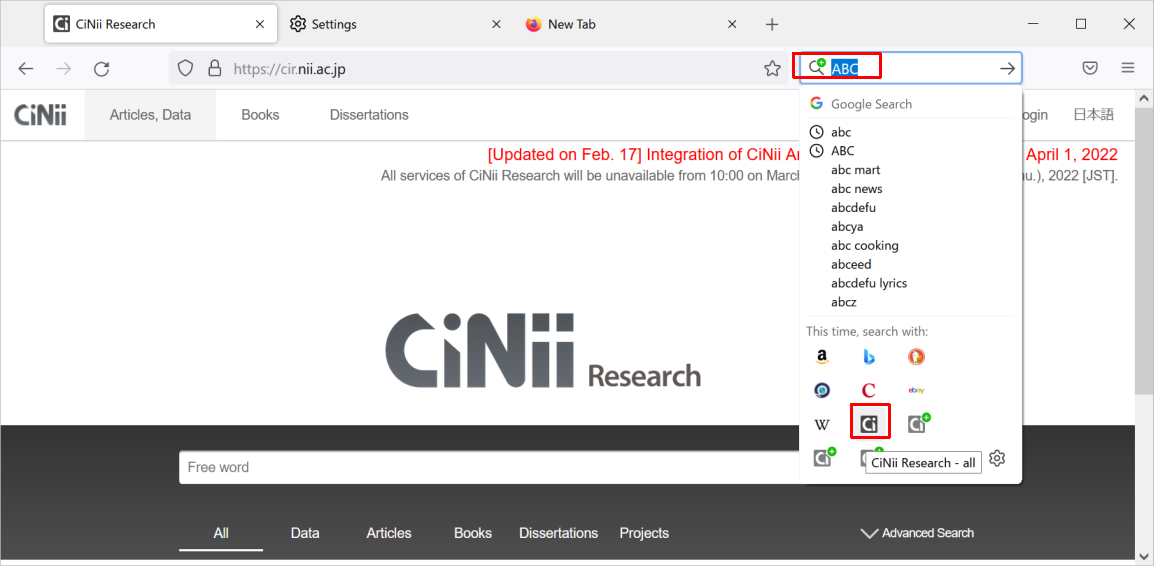
Task: Choose the 'abcdefu lyrics' suggestion
Action: 910,283
